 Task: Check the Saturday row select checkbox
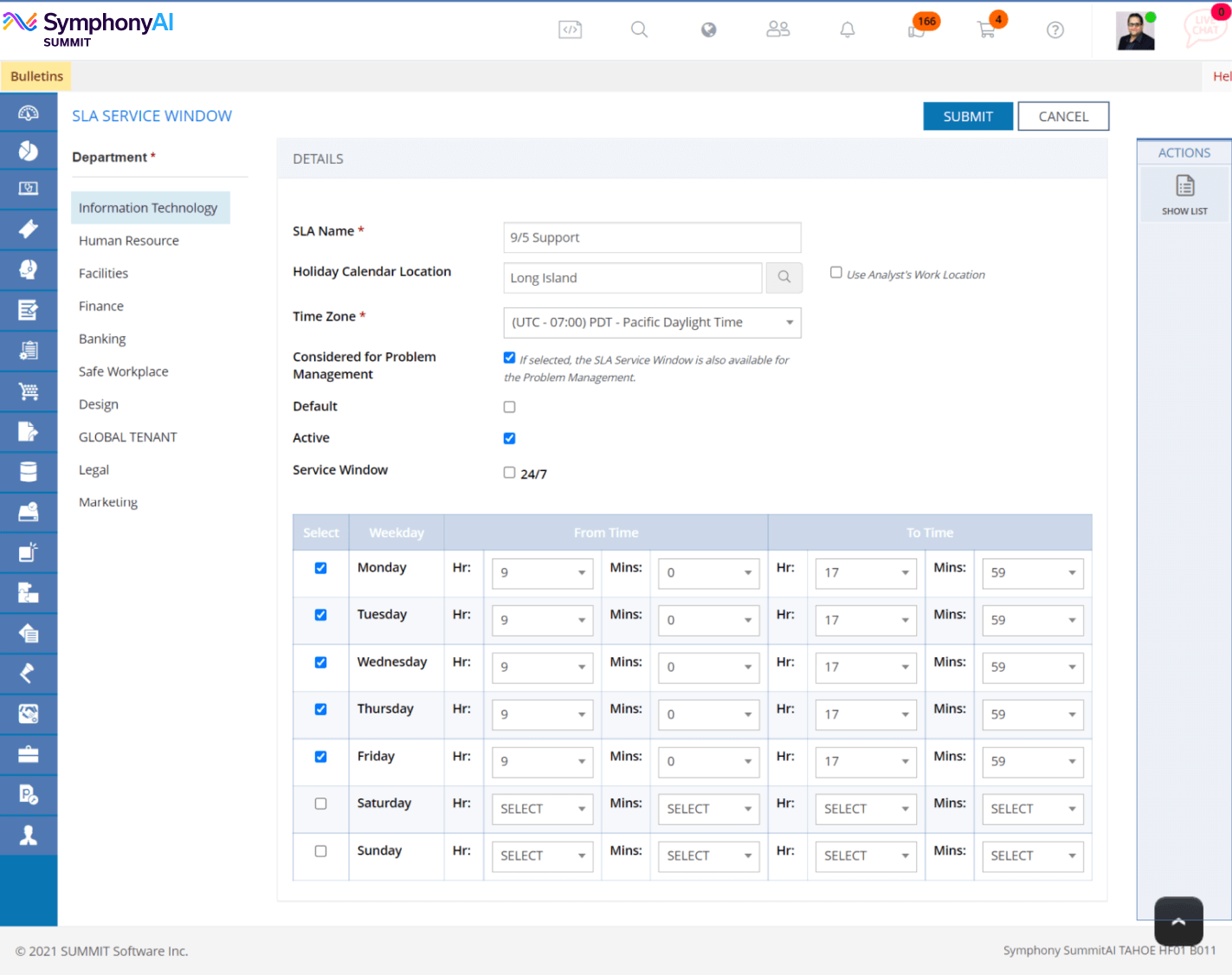tap(320, 804)
